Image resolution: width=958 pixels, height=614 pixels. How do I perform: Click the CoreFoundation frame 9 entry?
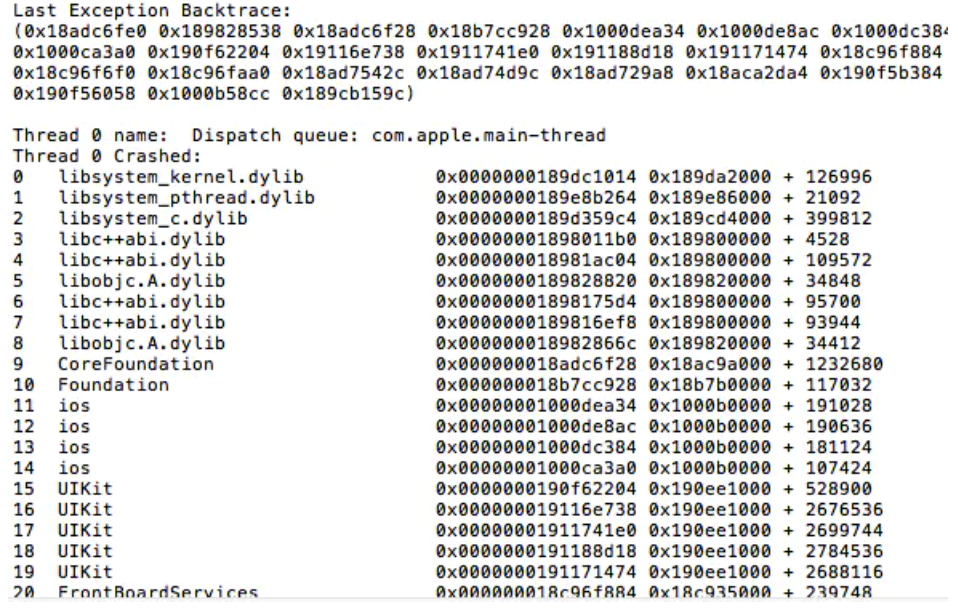point(448,364)
